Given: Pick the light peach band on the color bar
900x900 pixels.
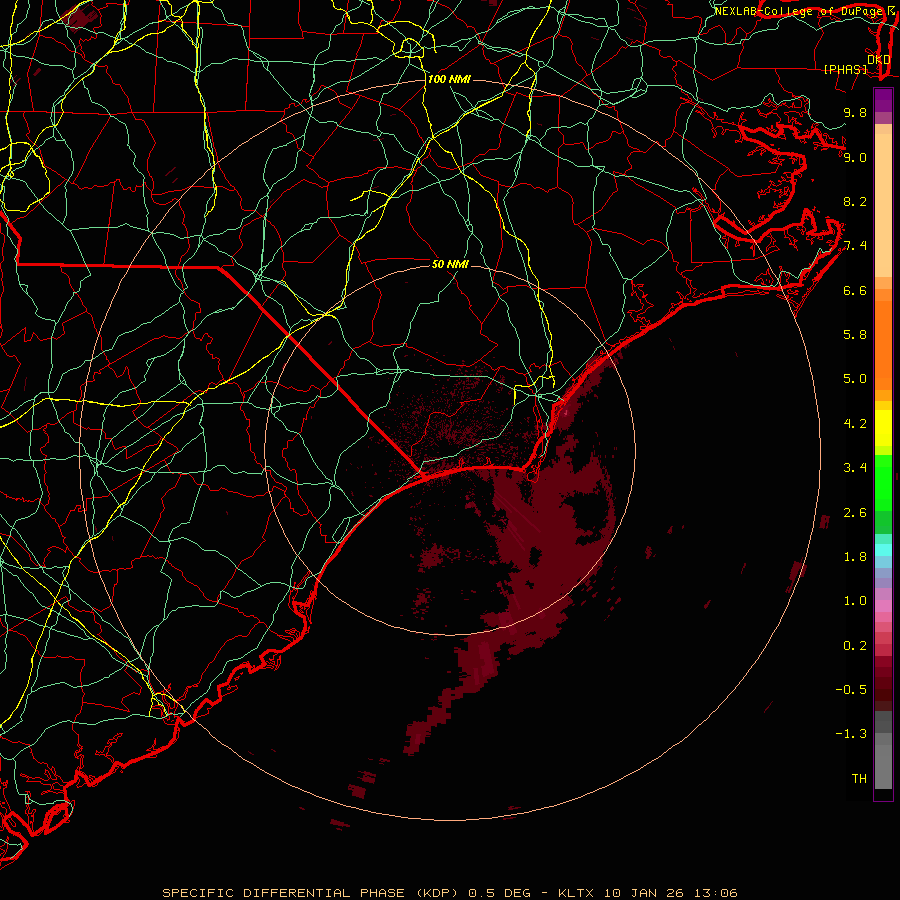Looking at the screenshot, I should (883, 205).
